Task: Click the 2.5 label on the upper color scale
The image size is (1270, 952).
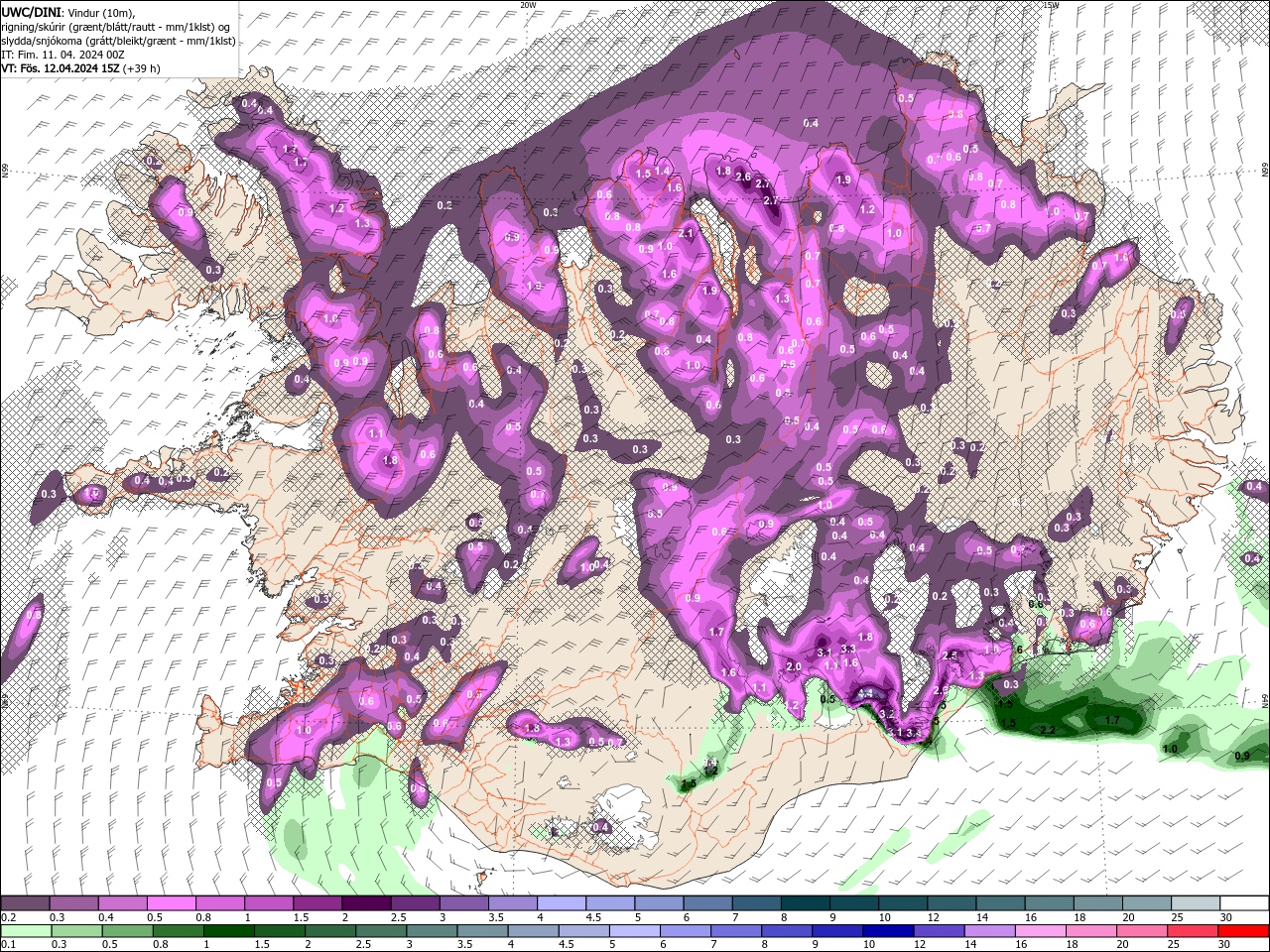Action: pos(399,916)
